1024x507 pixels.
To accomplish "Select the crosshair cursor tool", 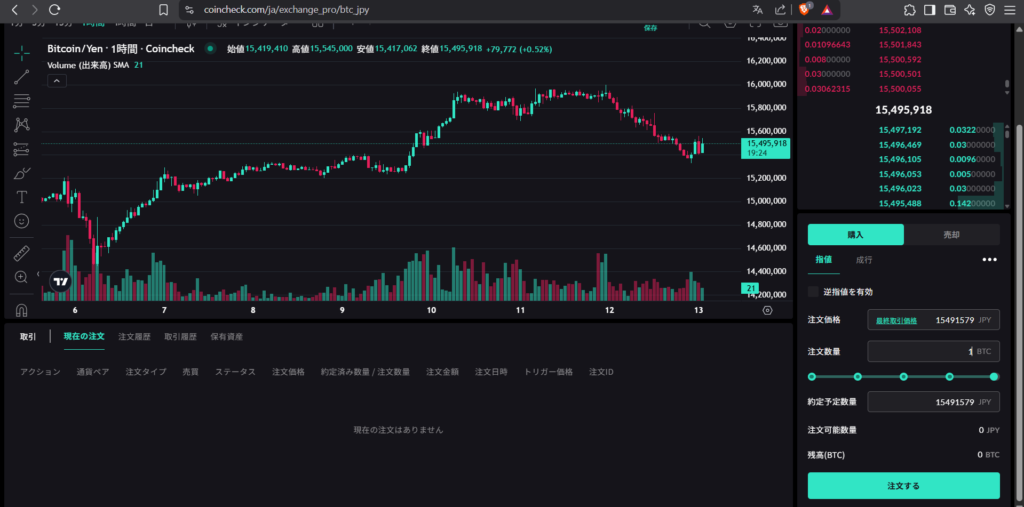I will click(x=22, y=53).
